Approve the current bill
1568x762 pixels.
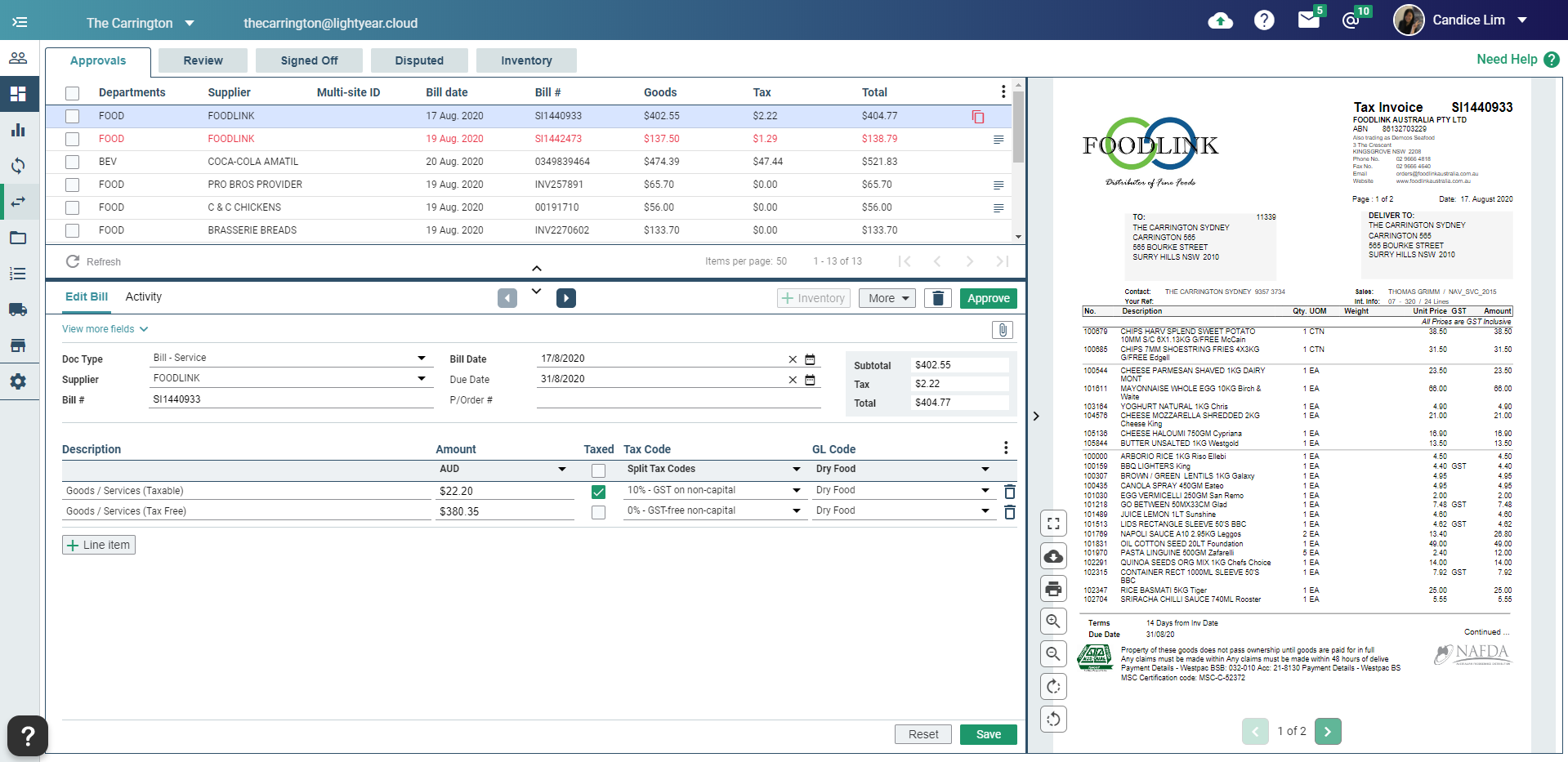989,298
